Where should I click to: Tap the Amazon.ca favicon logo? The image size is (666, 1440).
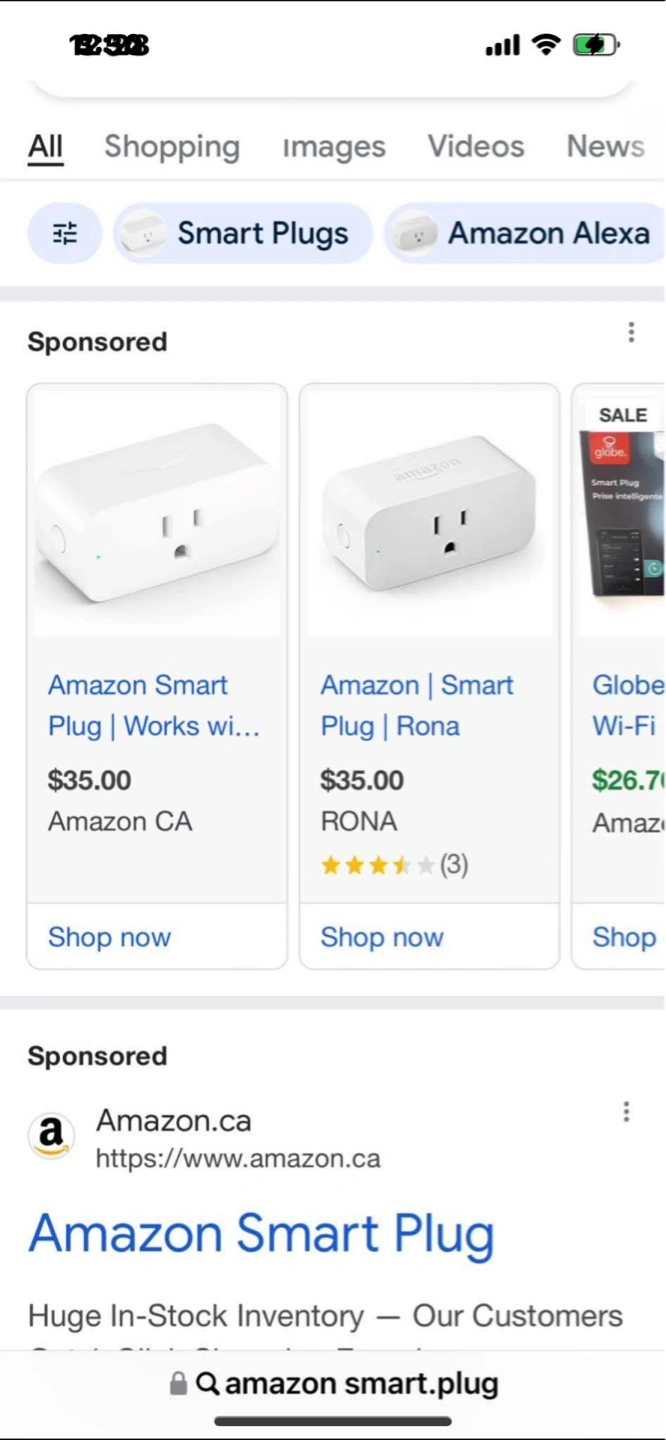click(x=51, y=1136)
